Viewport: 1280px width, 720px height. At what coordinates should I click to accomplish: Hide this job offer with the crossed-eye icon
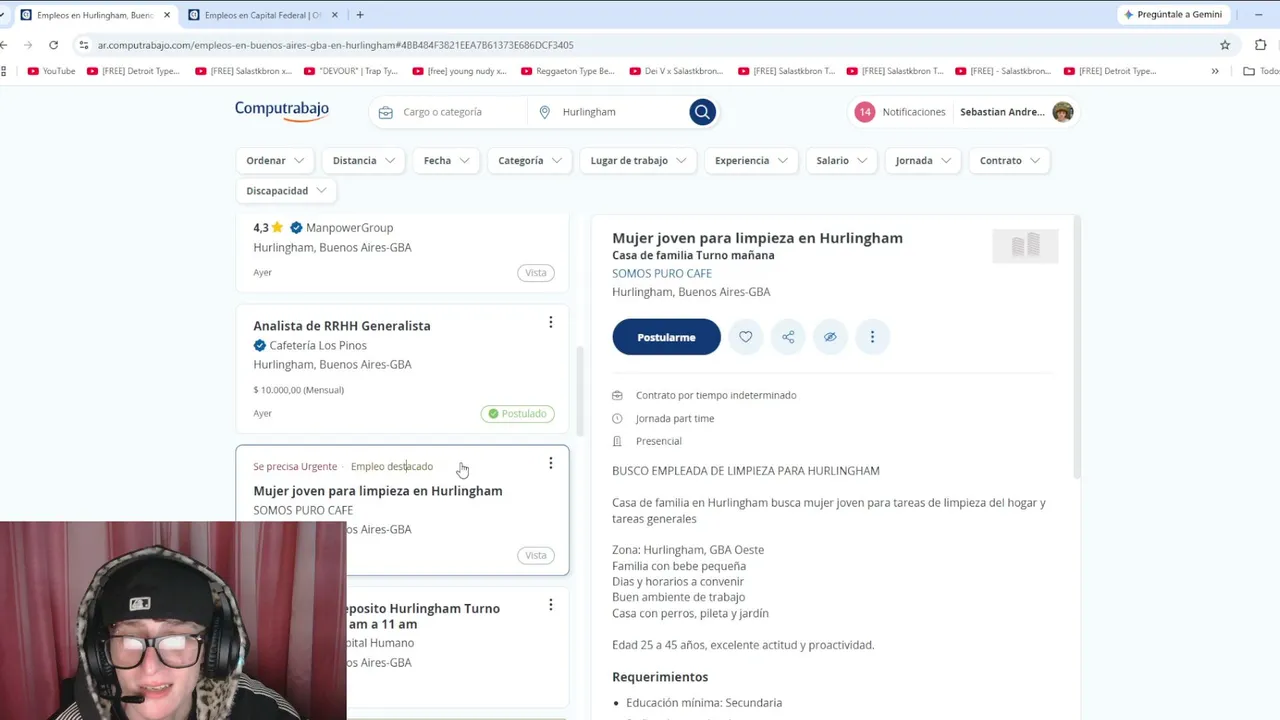(830, 337)
